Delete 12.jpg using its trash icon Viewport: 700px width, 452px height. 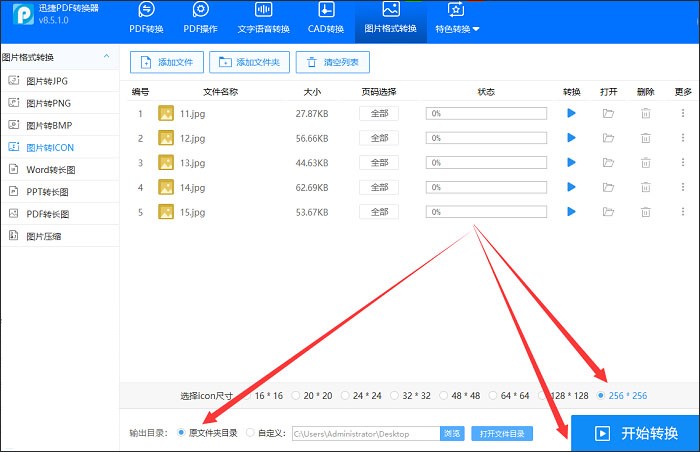(x=646, y=138)
